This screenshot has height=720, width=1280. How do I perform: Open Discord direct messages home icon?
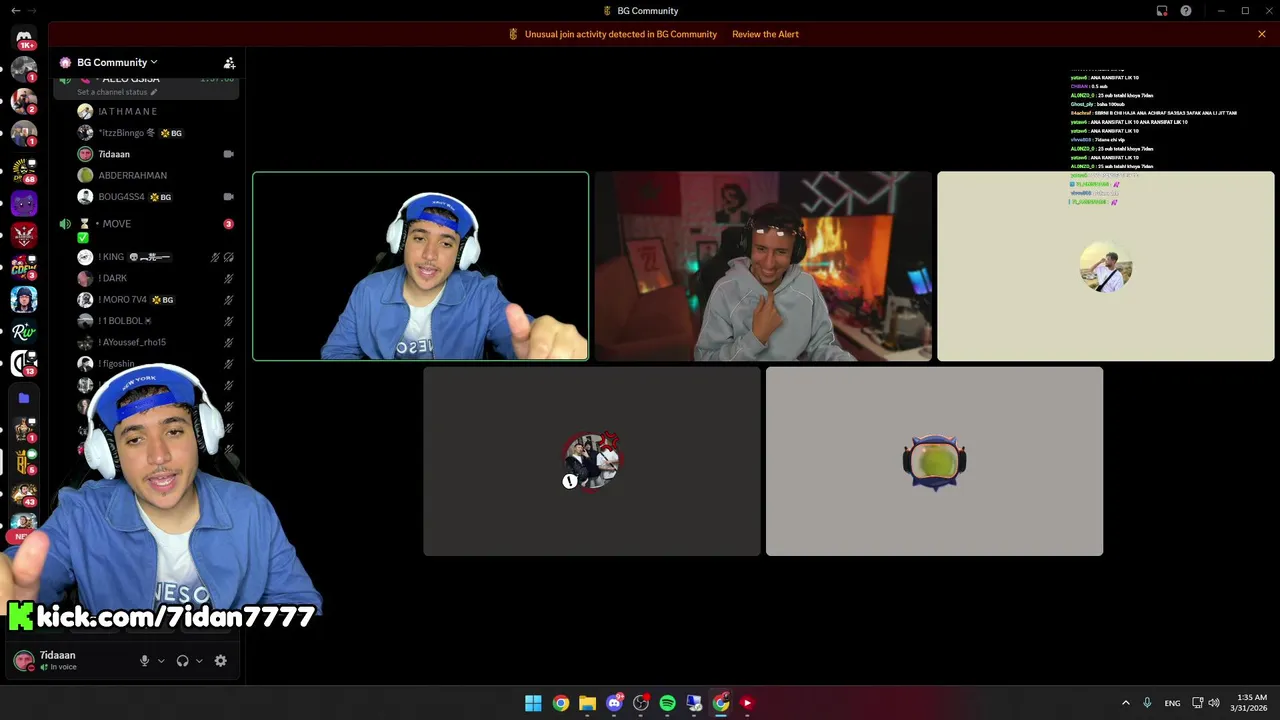(x=24, y=38)
